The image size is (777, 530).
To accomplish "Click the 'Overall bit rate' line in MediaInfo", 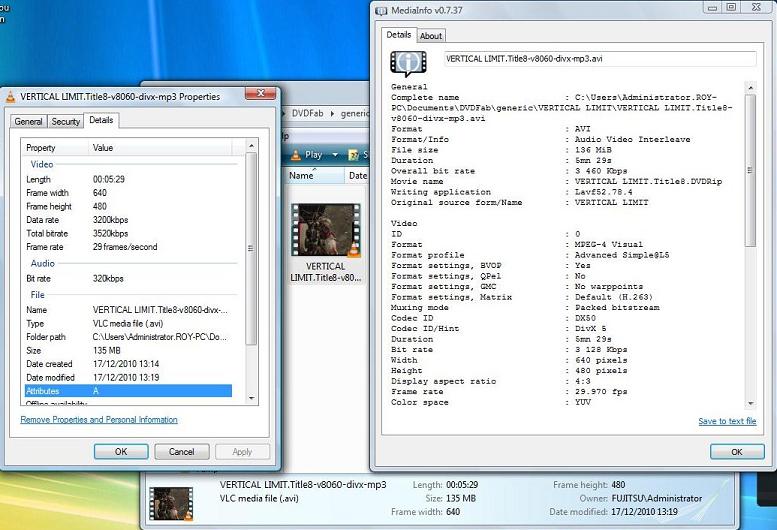I will pyautogui.click(x=509, y=171).
